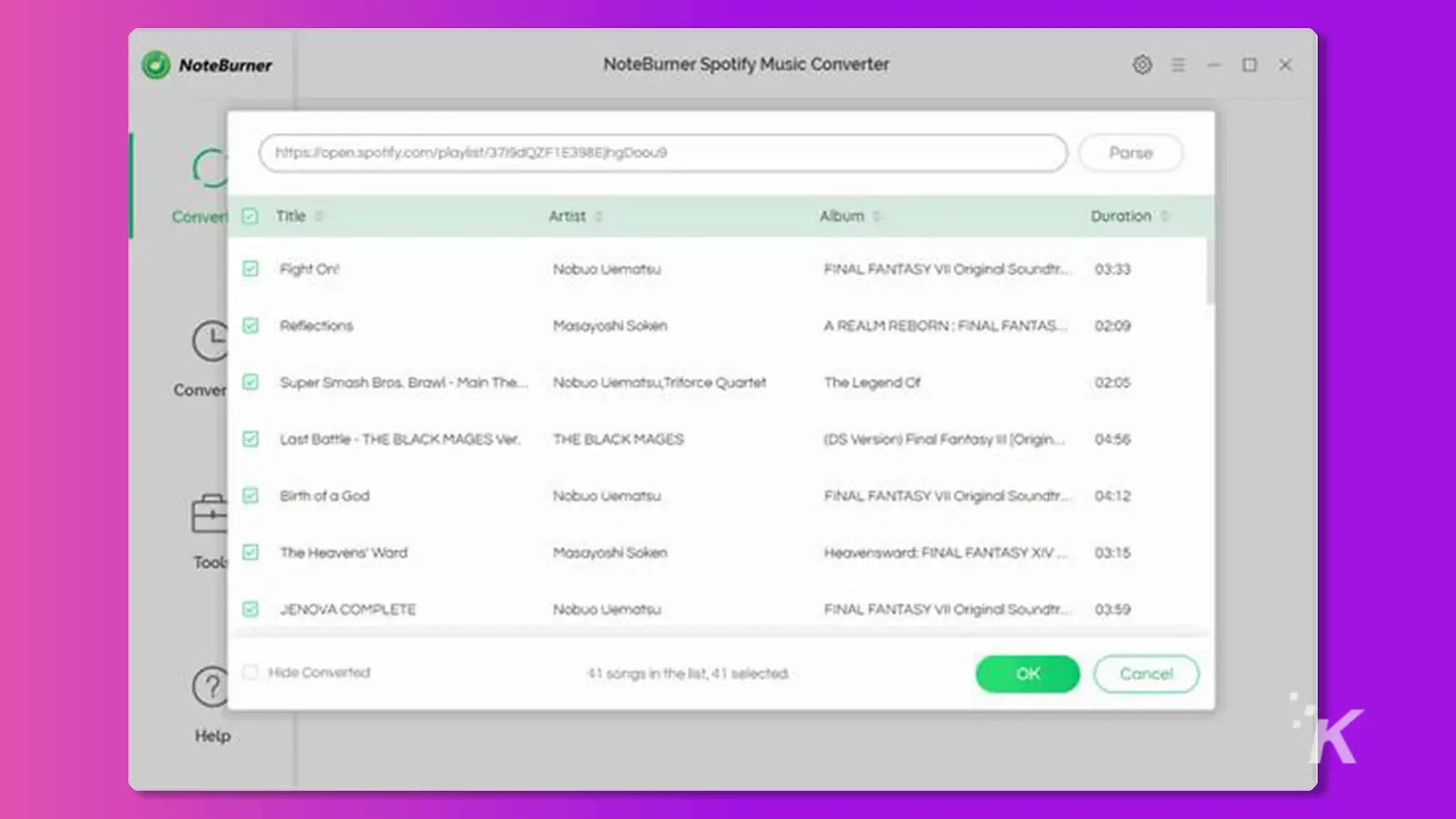This screenshot has width=1456, height=819.
Task: Click 'Super Smash Bros. Brawl - Main The...' title
Action: [404, 383]
